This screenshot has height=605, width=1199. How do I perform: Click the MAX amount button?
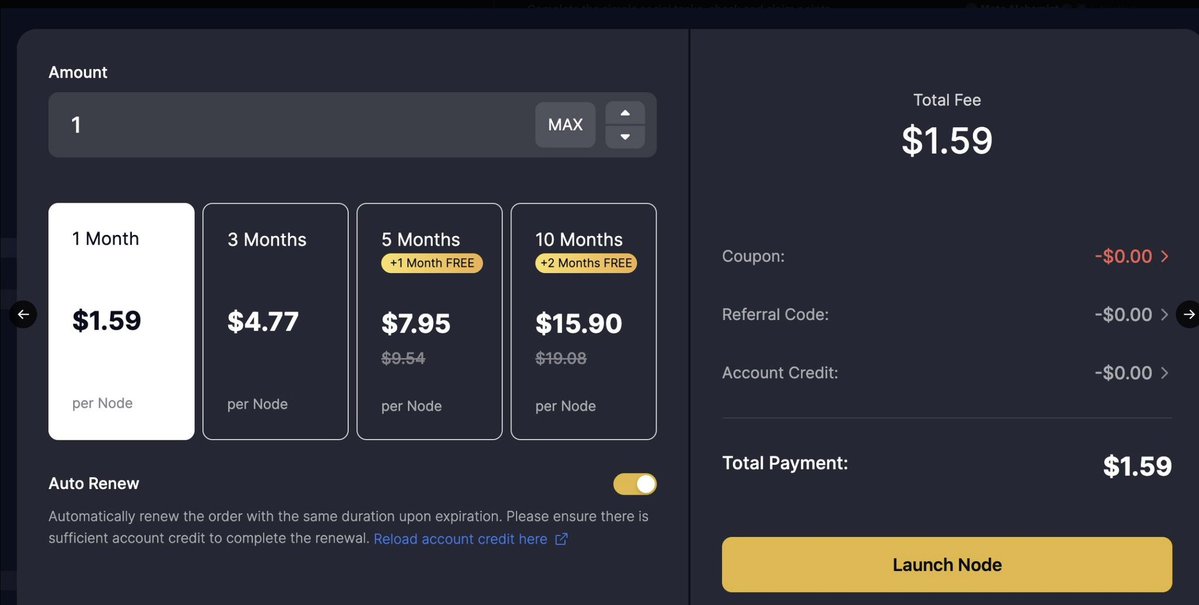pos(565,125)
